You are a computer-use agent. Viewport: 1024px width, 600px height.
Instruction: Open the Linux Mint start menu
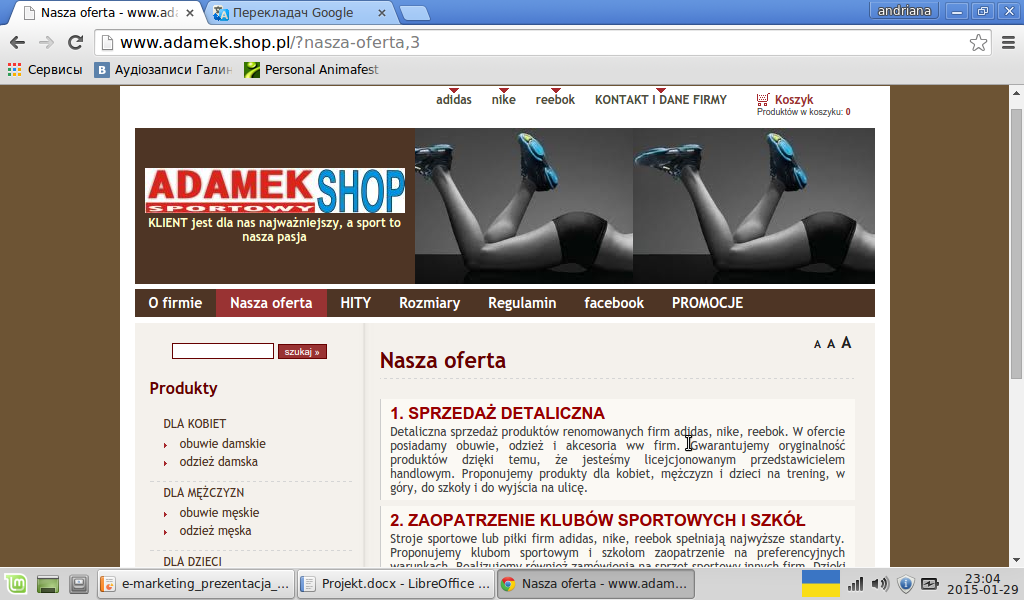16,584
